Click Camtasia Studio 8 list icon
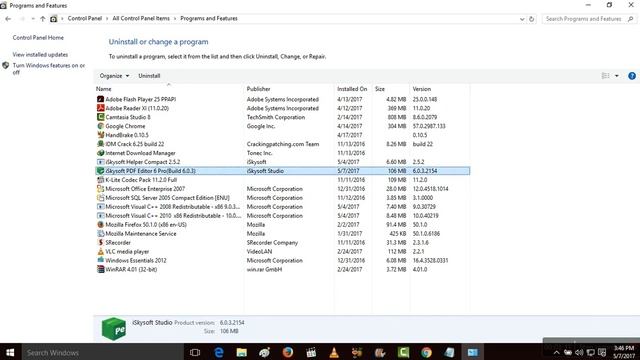640x360 pixels. [x=100, y=117]
